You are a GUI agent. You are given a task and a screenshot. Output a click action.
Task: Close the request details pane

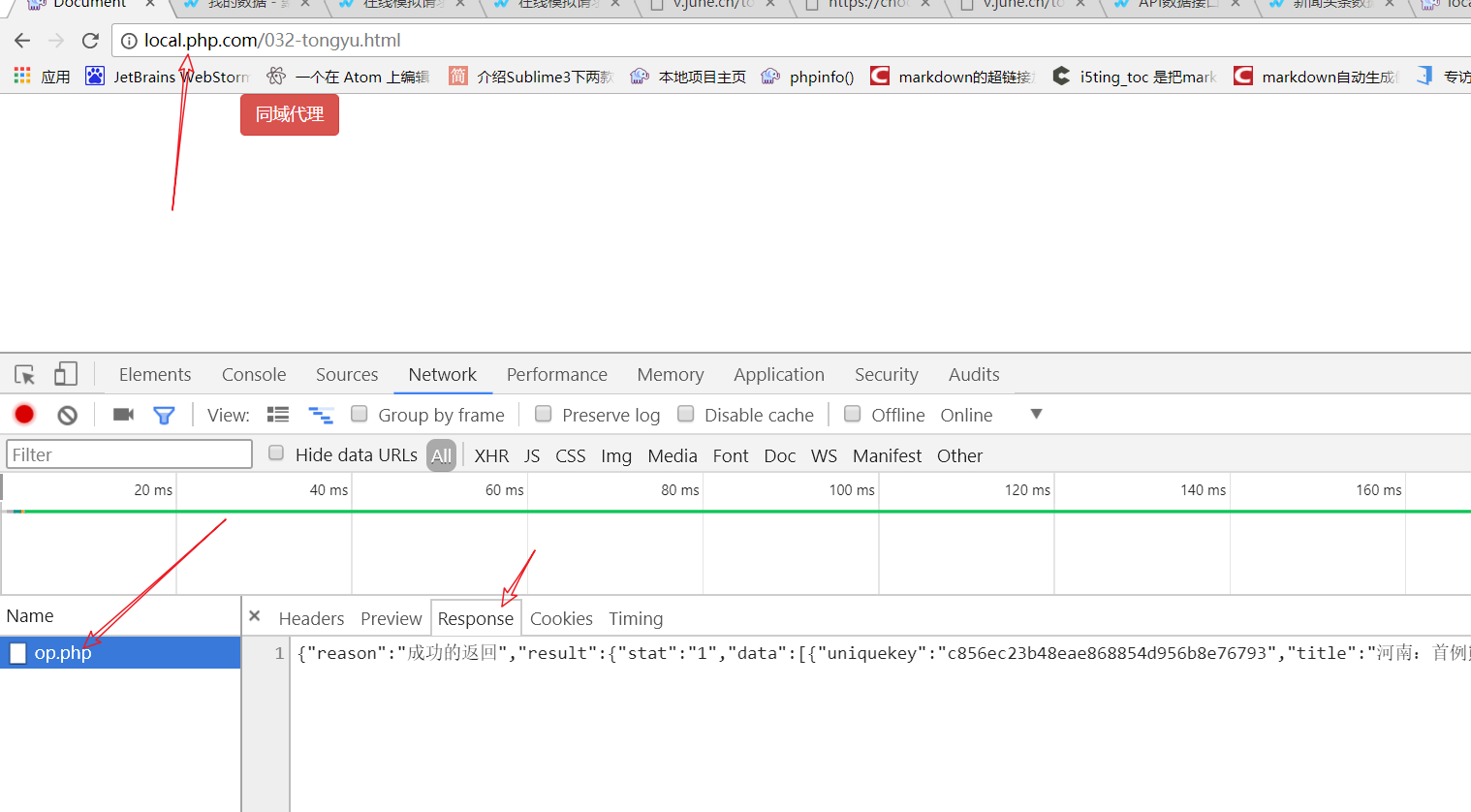[x=254, y=616]
